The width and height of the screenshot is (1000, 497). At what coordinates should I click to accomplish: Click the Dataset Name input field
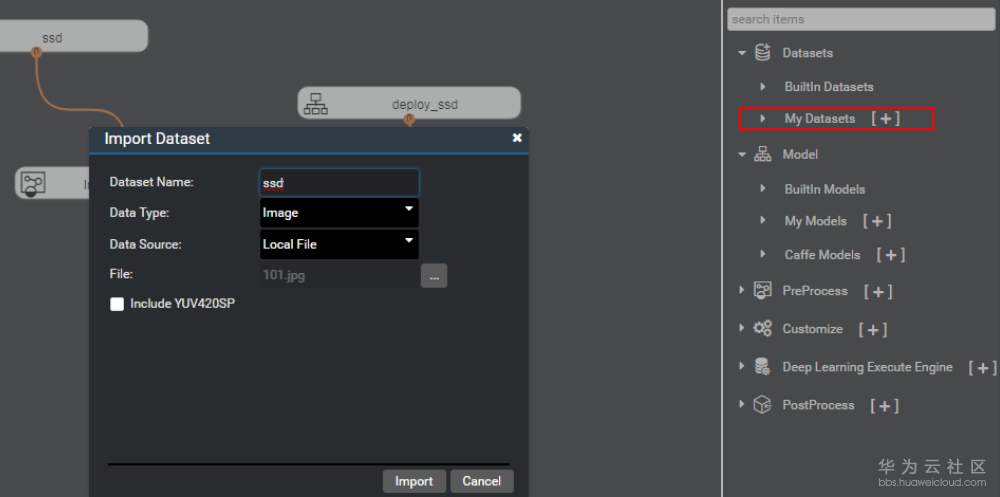pos(339,182)
